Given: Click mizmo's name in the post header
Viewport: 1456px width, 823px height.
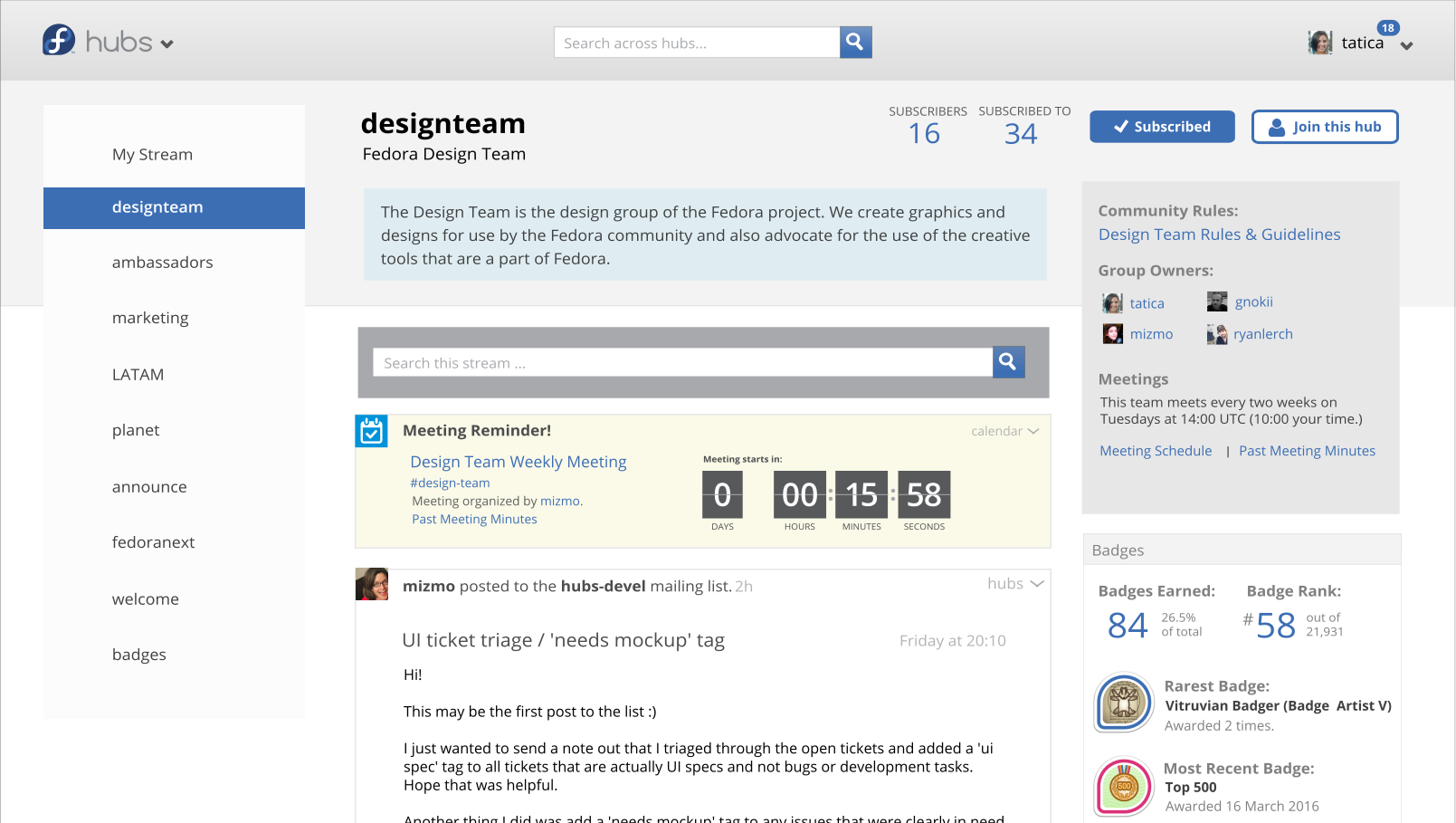Looking at the screenshot, I should [x=429, y=586].
